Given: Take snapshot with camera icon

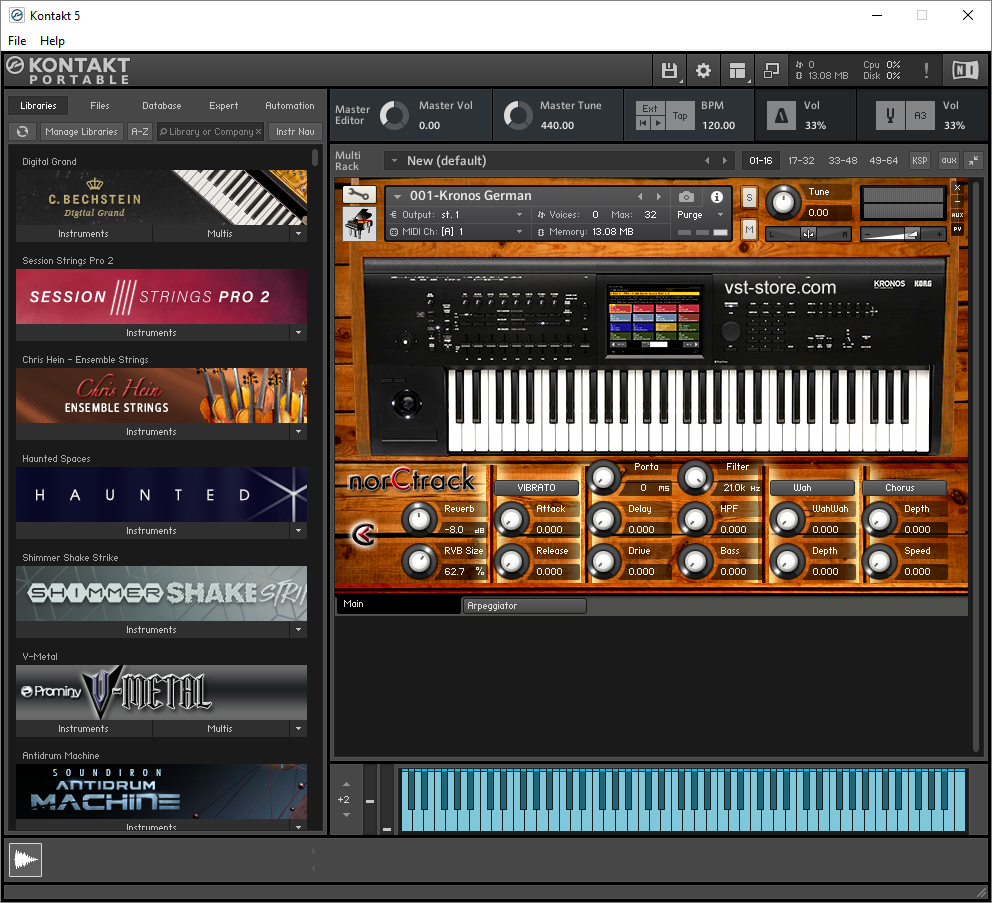Looking at the screenshot, I should pos(686,197).
